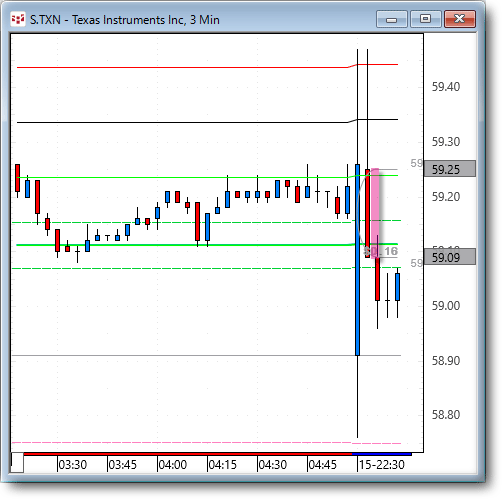503x500 pixels.
Task: Click the 04:45 time axis label
Action: tap(323, 465)
